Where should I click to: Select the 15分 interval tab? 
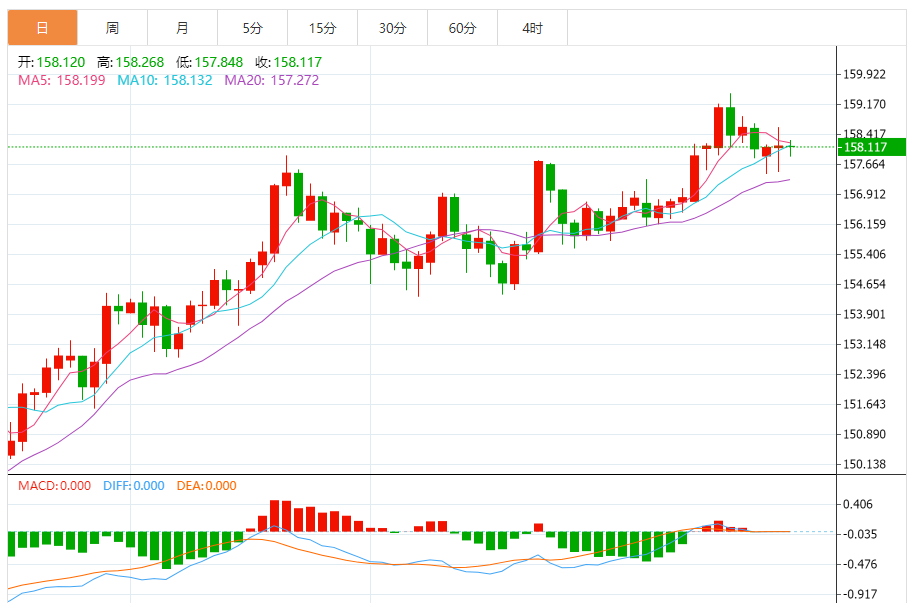click(x=322, y=28)
